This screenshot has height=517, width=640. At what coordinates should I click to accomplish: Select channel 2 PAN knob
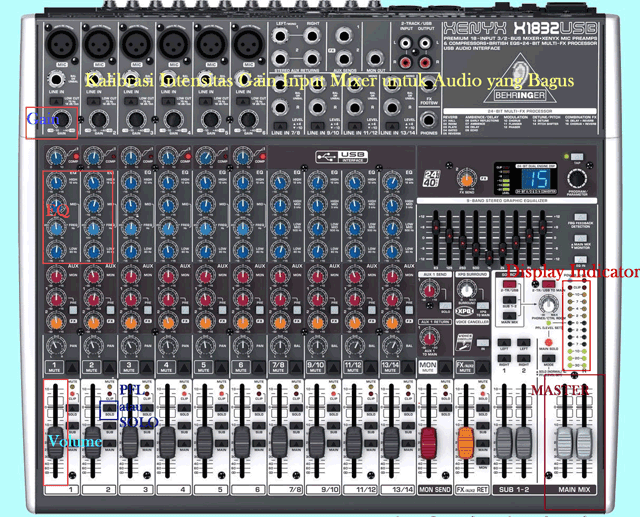[93, 346]
